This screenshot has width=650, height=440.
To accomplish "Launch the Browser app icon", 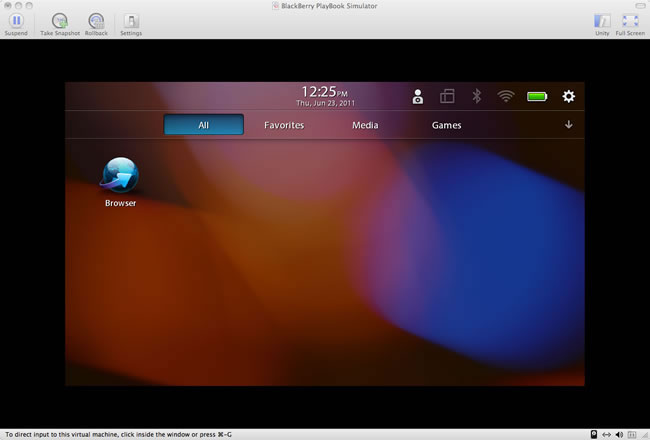I will [x=120, y=175].
